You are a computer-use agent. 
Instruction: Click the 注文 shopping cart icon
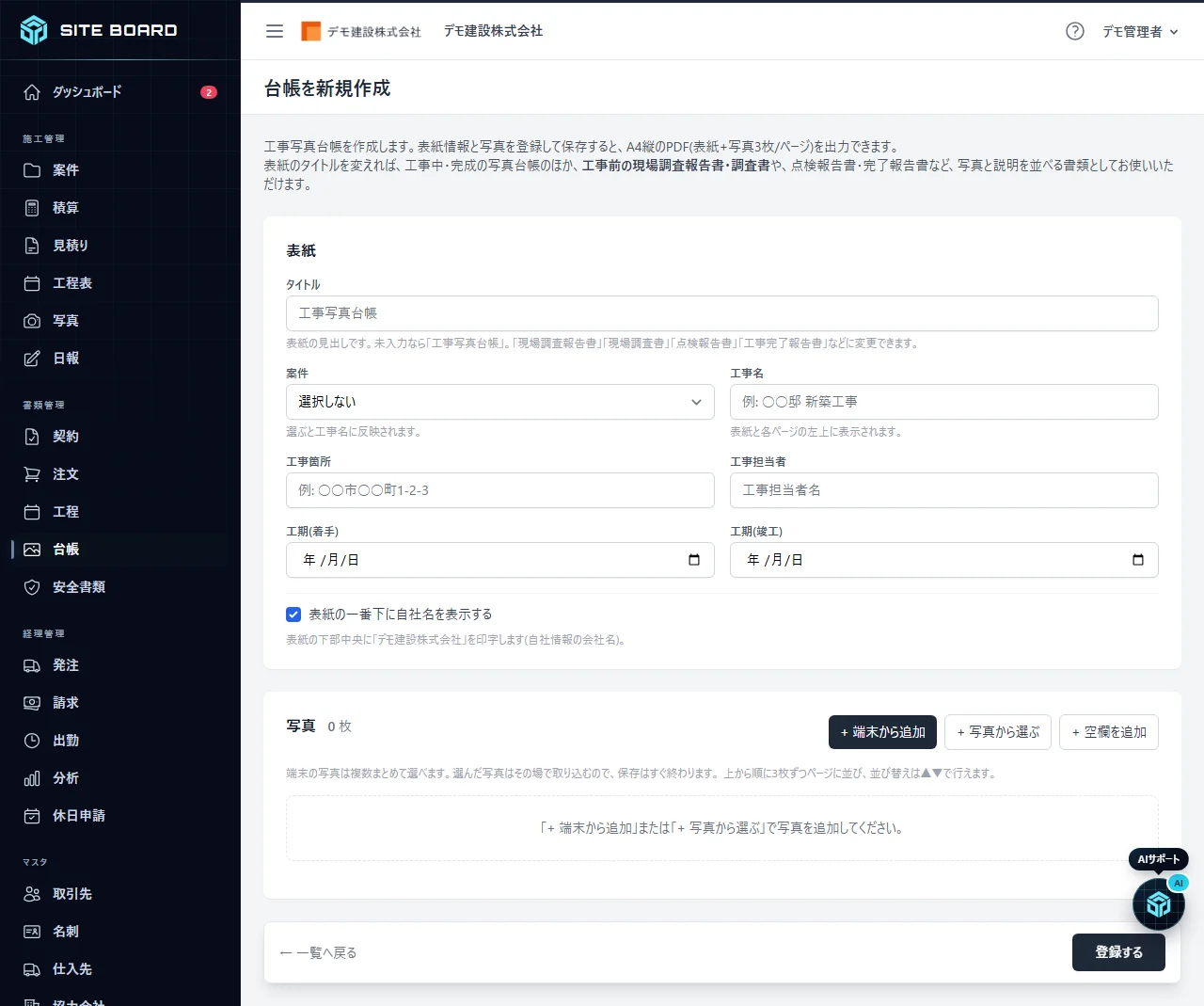[x=32, y=474]
